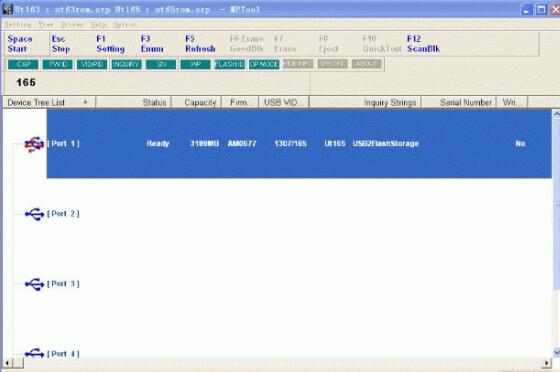This screenshot has width=560, height=372.
Task: Toggle the INQUIRY column button
Action: [126, 65]
